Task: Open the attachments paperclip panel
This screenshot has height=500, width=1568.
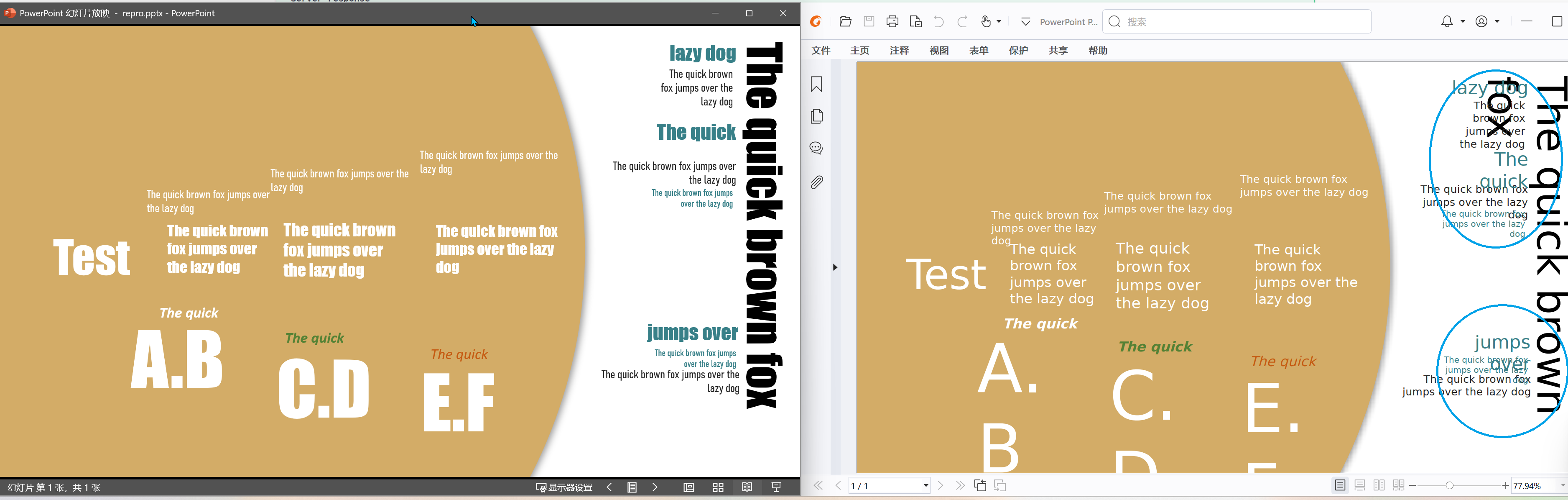Action: click(x=816, y=182)
